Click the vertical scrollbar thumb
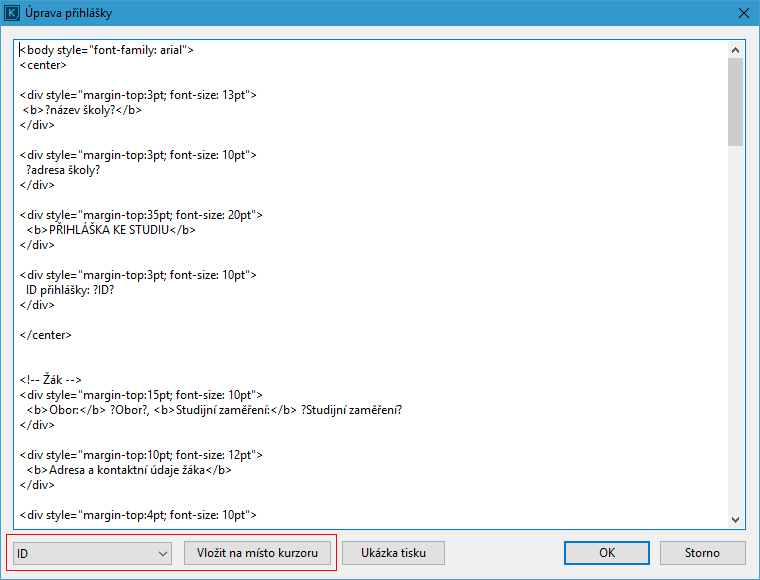The height and width of the screenshot is (580, 760). point(736,102)
